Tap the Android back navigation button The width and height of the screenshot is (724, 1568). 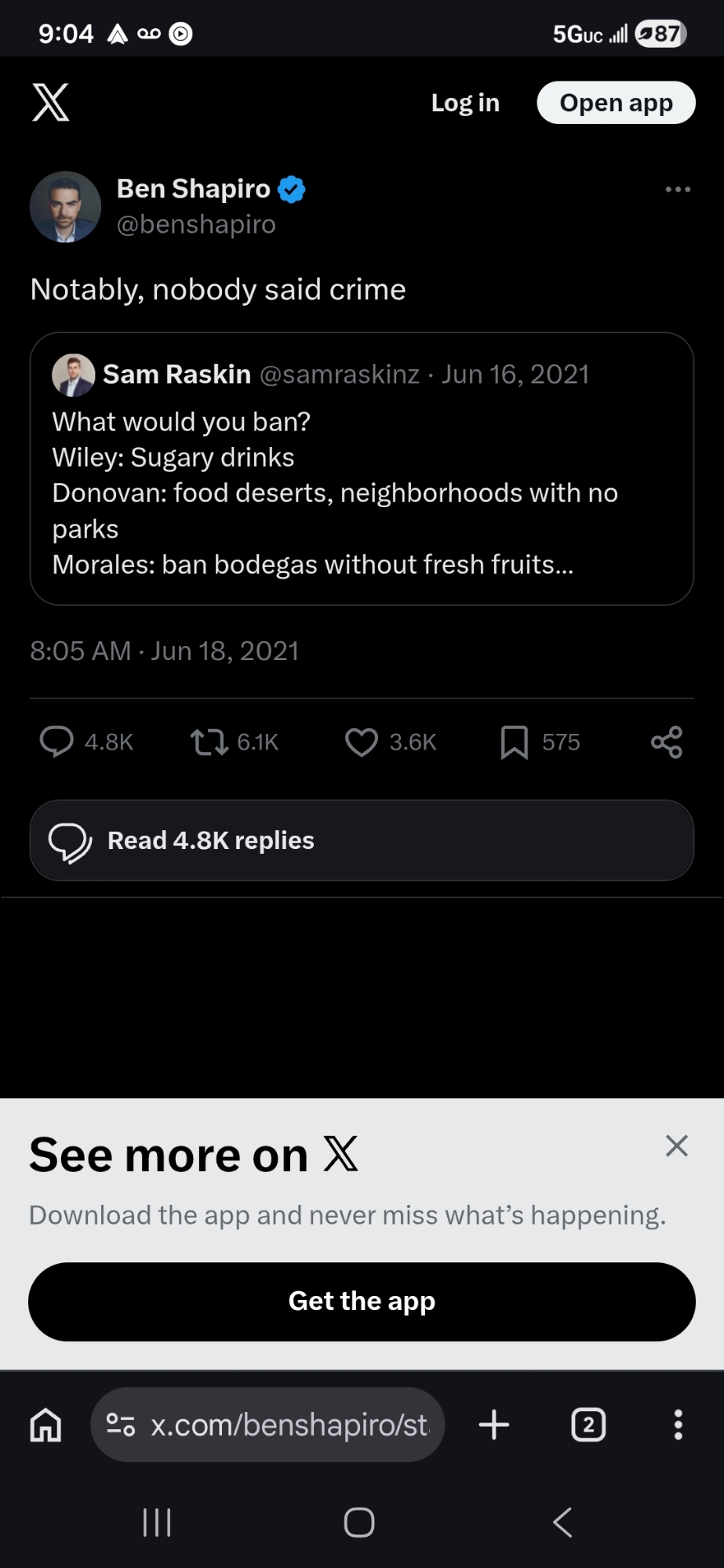pos(562,1523)
